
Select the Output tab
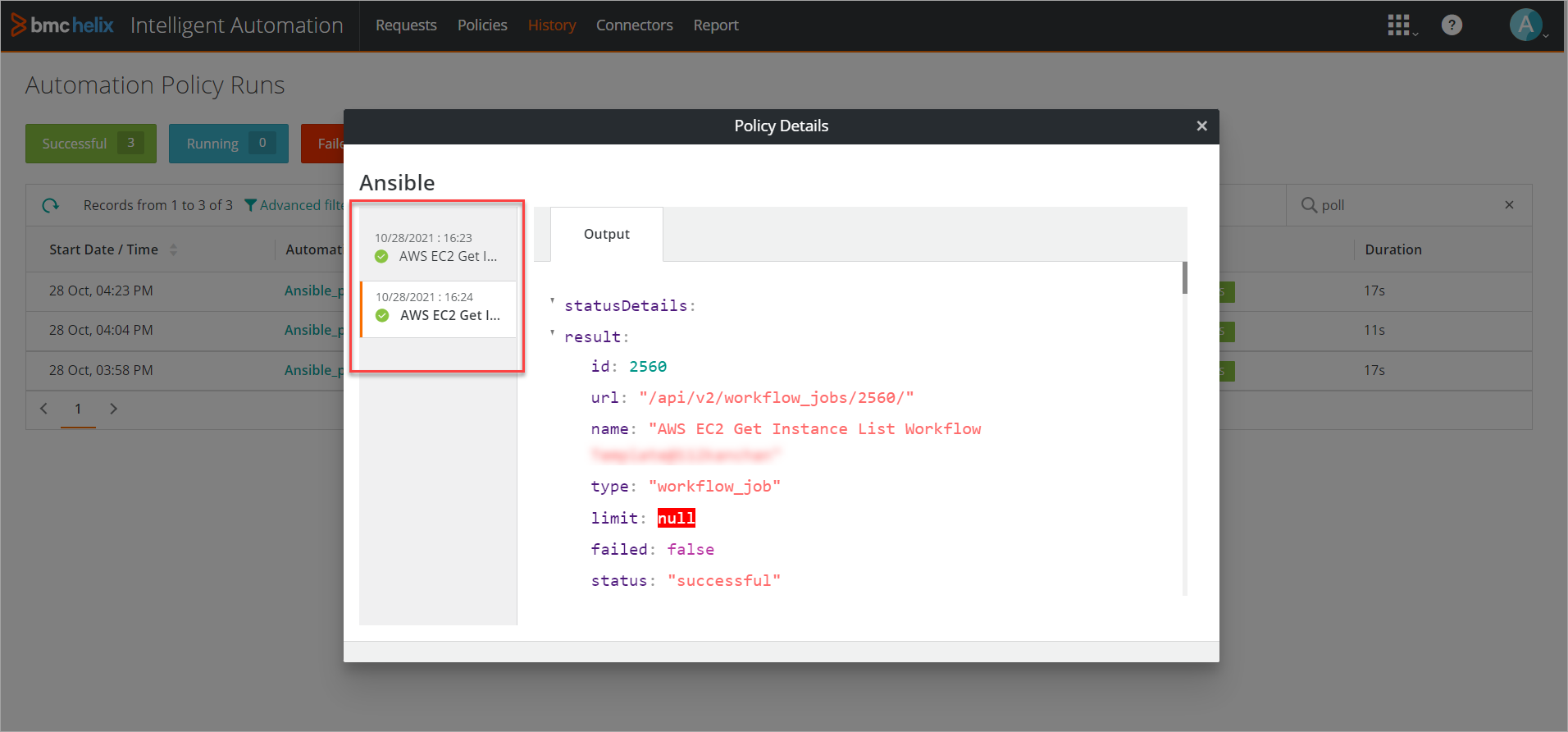pyautogui.click(x=607, y=234)
